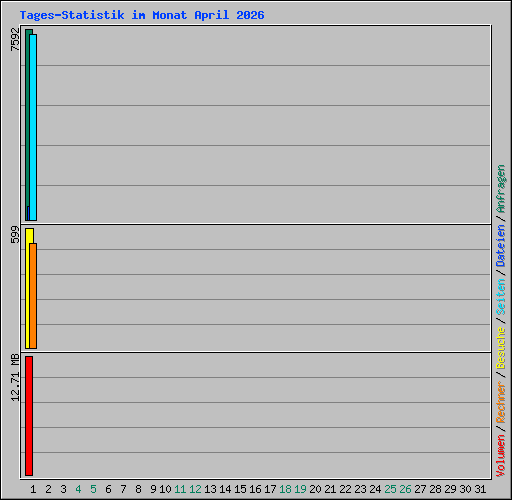The width and height of the screenshot is (512, 500).
Task: Click the '599' y-axis value
Action: [15, 234]
